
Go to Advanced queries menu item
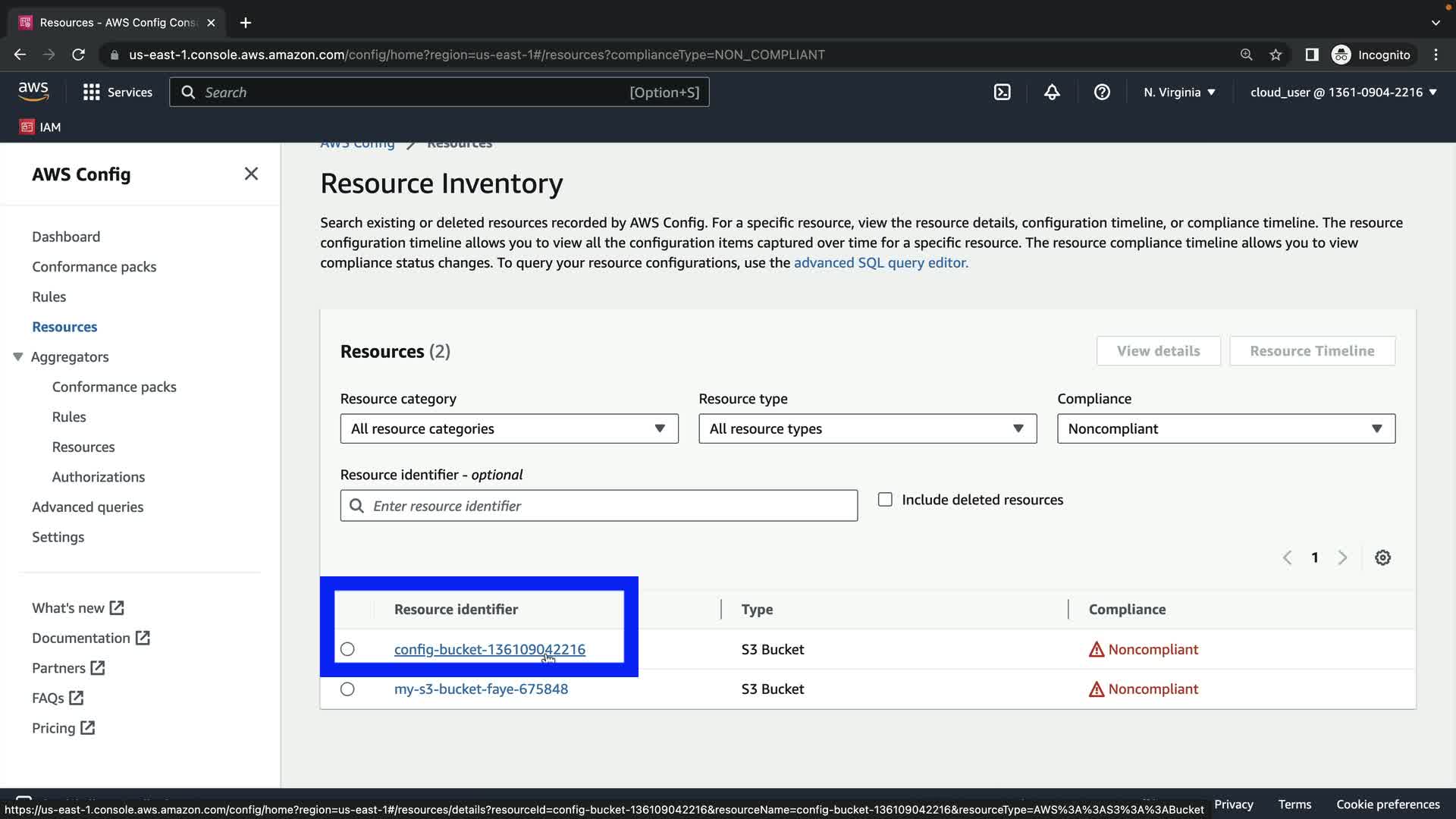click(x=87, y=507)
